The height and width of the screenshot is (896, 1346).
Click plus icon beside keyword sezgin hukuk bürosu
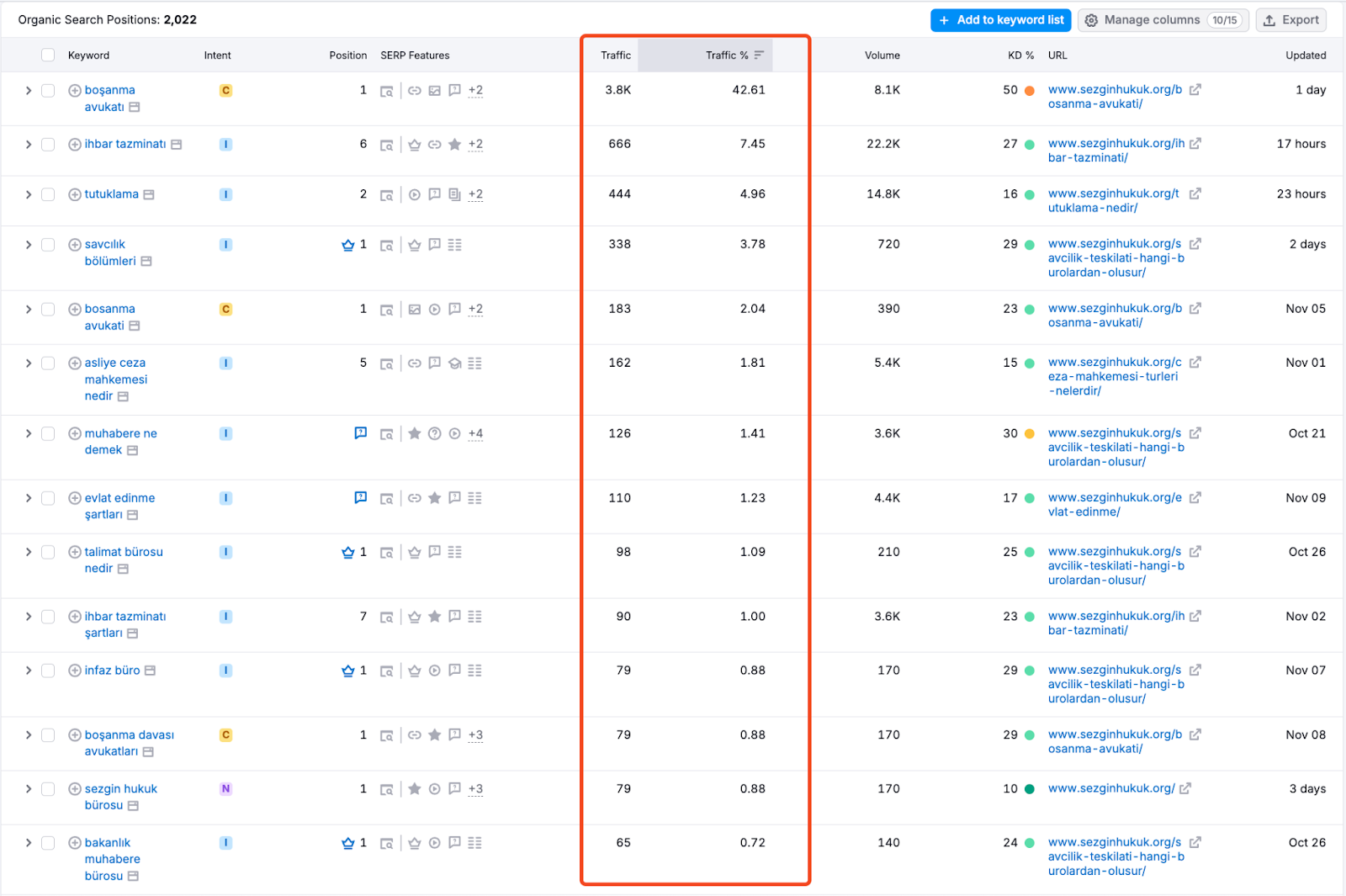[x=75, y=789]
